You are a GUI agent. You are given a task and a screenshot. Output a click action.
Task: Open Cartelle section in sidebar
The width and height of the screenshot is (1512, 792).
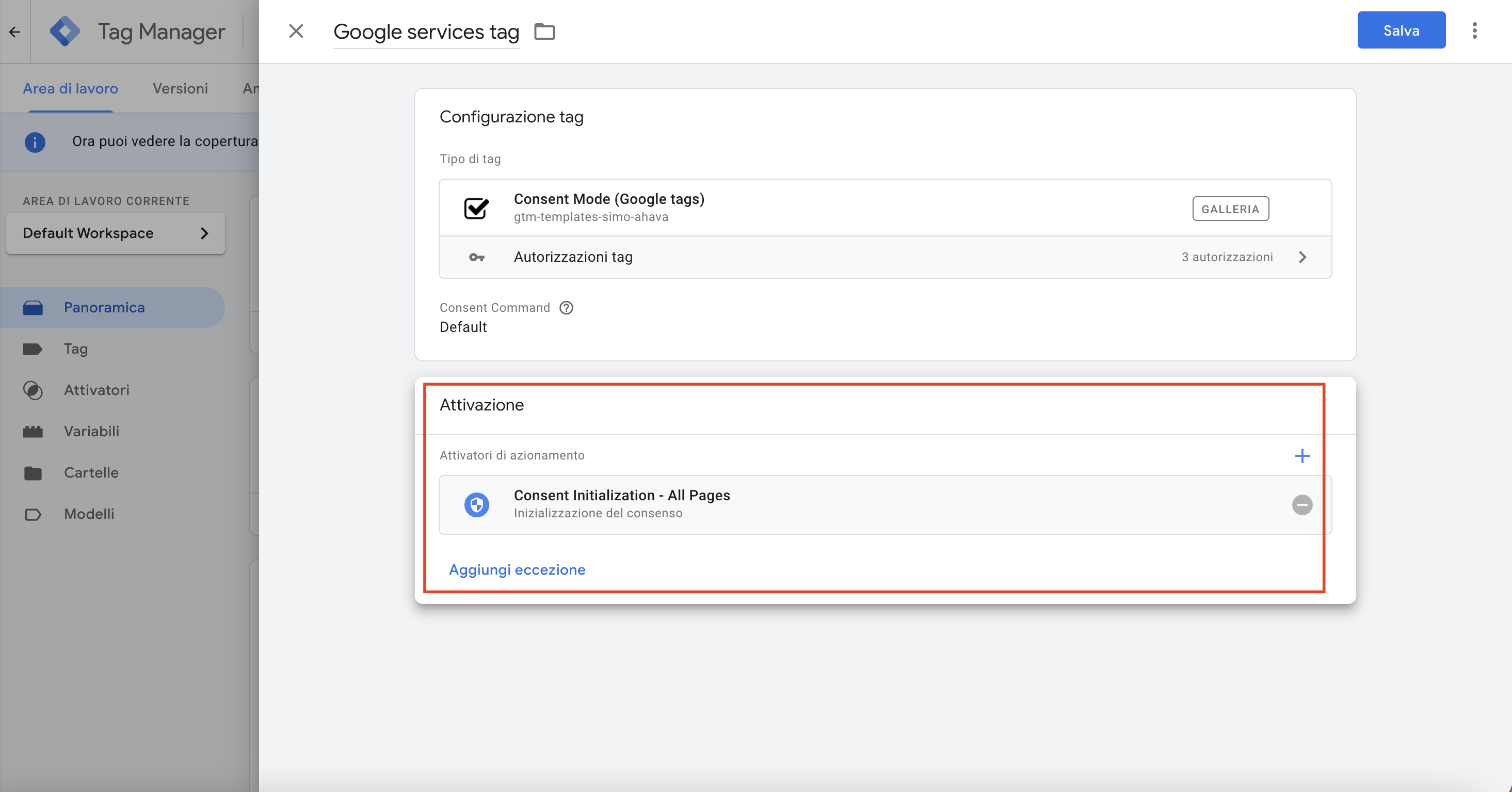pyautogui.click(x=91, y=472)
